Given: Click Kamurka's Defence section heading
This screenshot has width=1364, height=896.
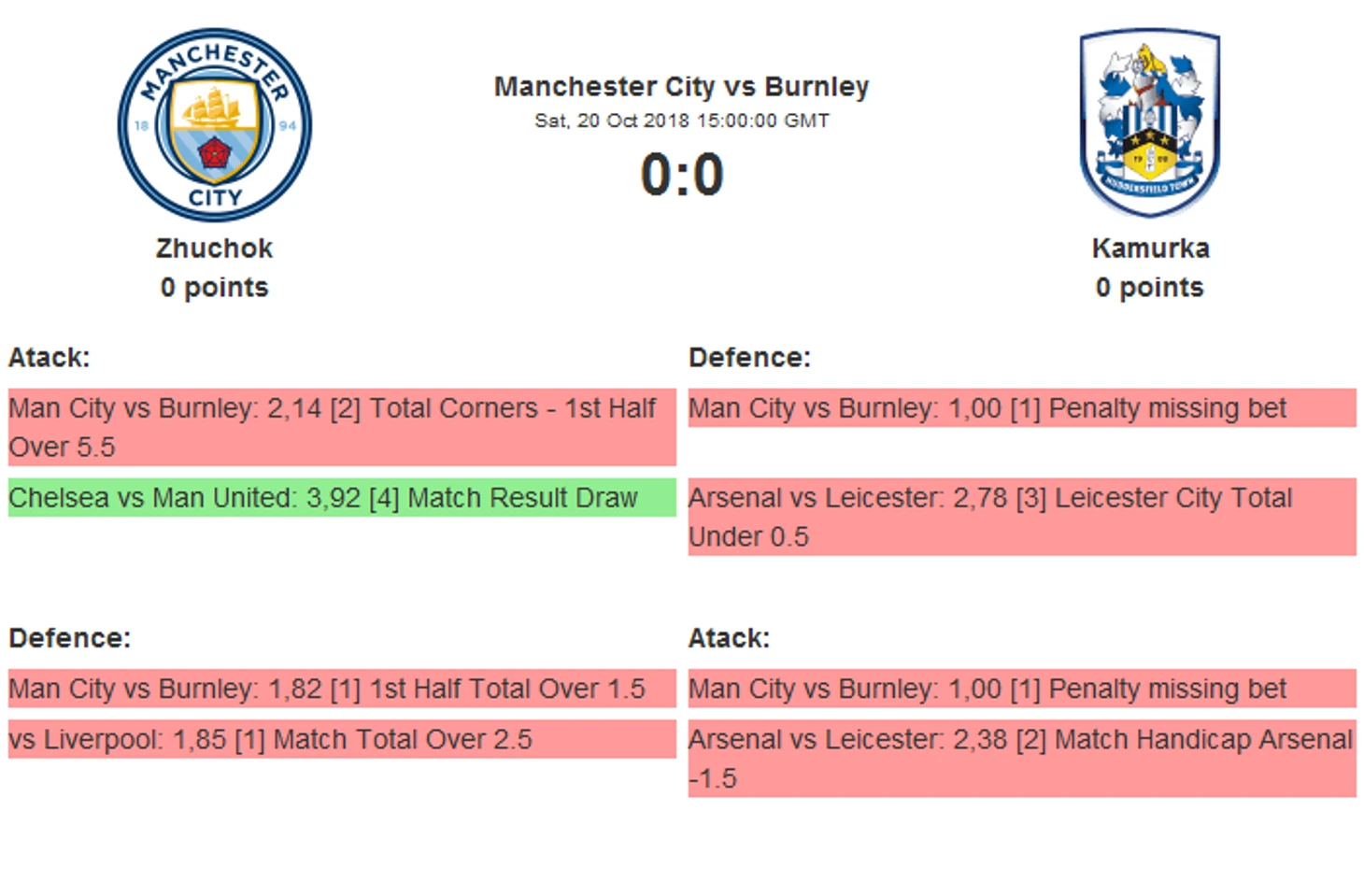Looking at the screenshot, I should point(749,358).
